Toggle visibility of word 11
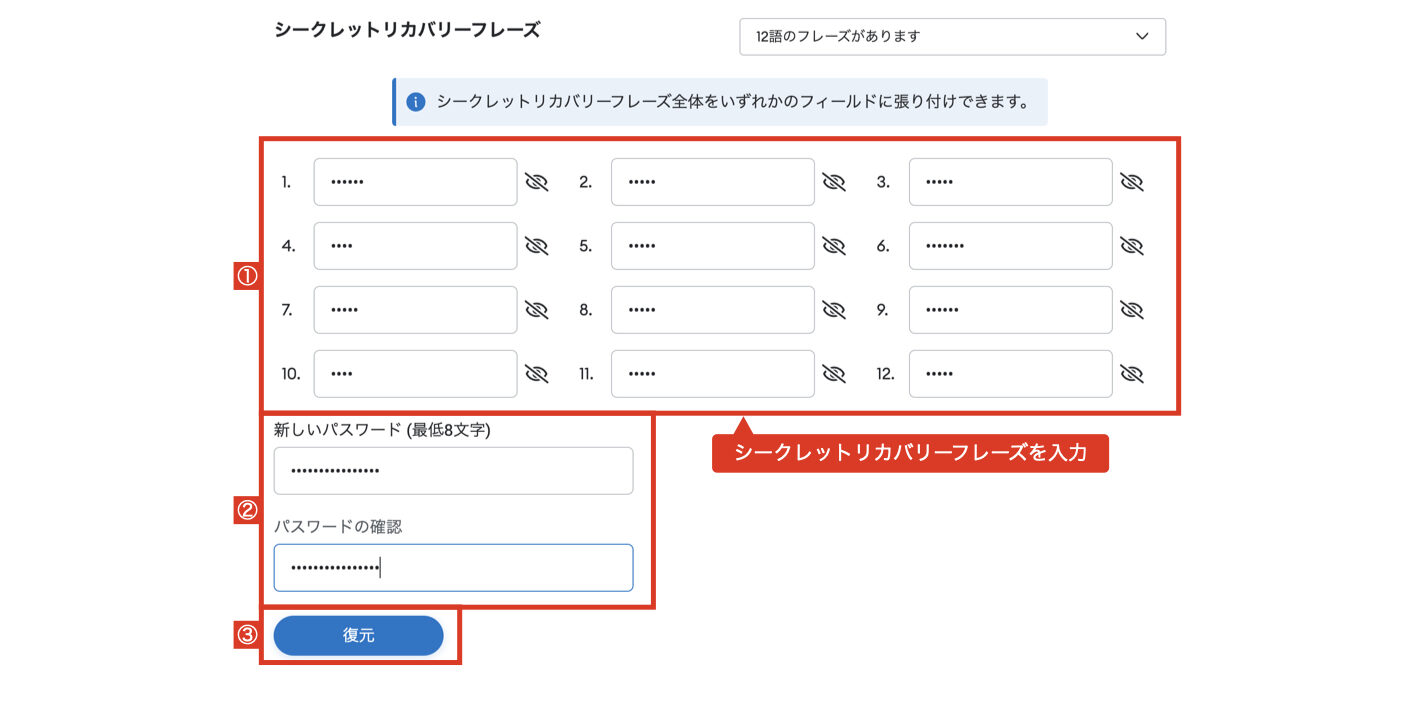 pyautogui.click(x=834, y=374)
